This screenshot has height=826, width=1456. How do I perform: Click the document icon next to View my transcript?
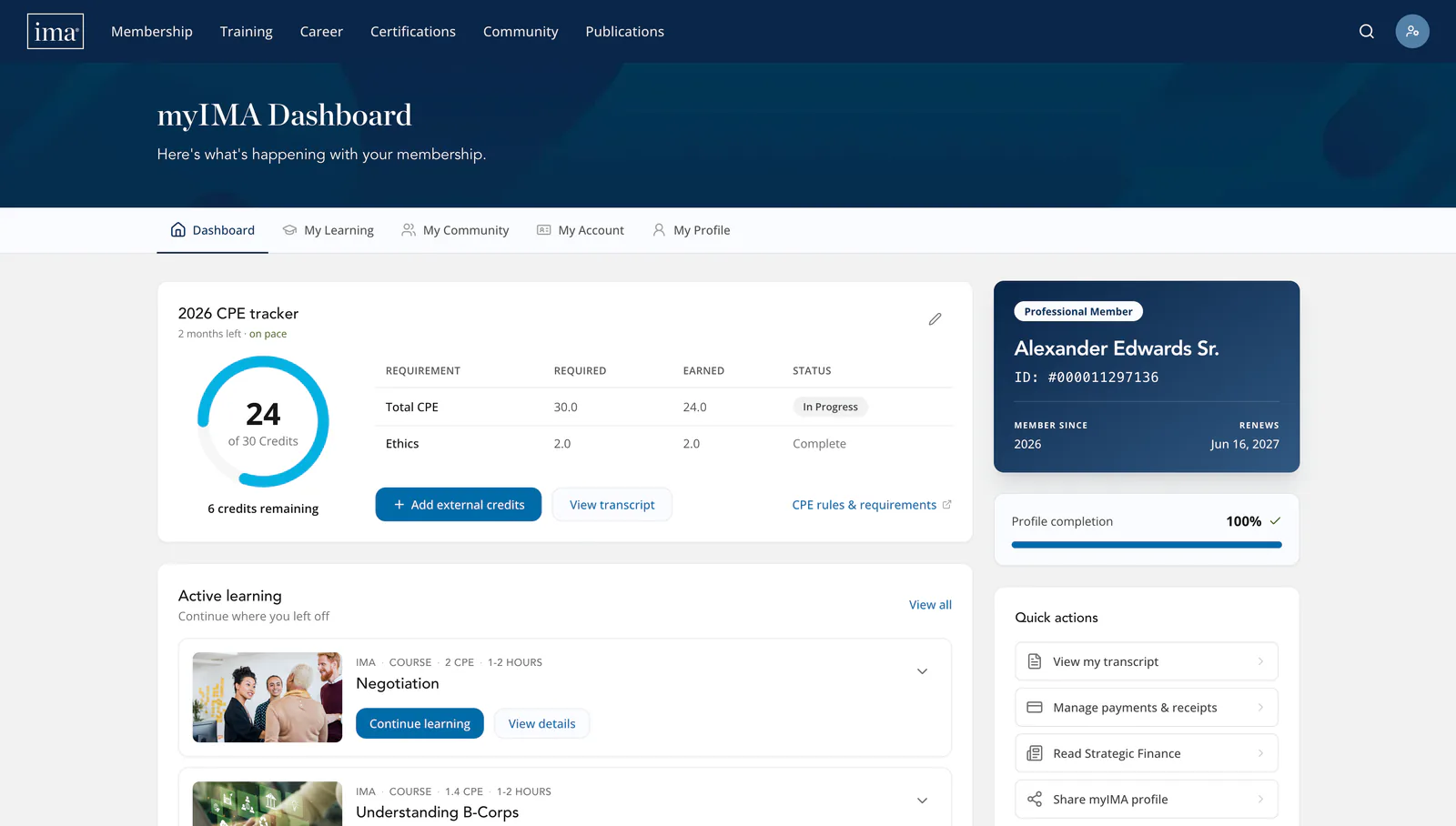pos(1035,661)
